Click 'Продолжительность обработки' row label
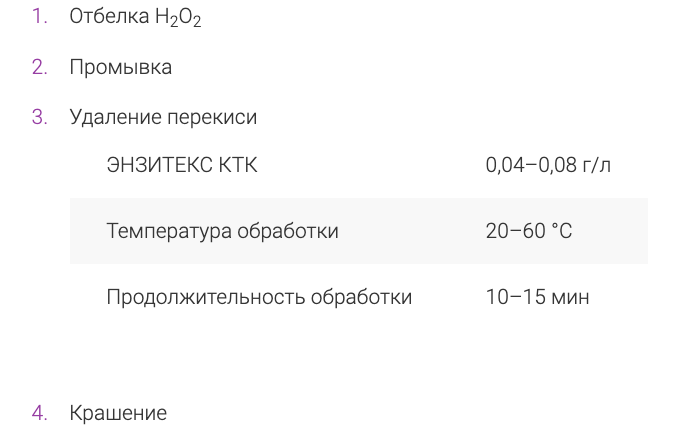 [x=259, y=297]
